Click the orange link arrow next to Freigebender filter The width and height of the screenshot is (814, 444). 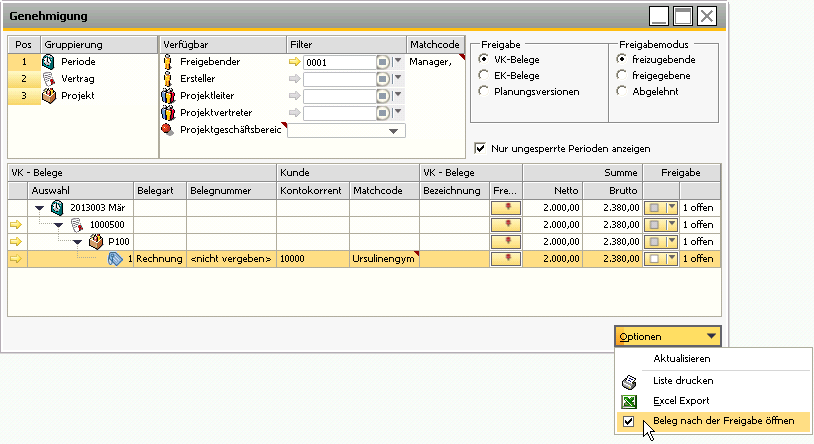point(294,62)
